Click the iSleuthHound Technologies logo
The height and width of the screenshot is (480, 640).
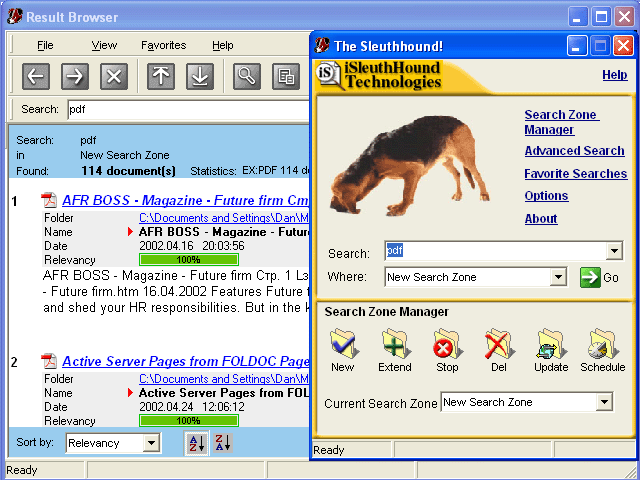pos(379,76)
